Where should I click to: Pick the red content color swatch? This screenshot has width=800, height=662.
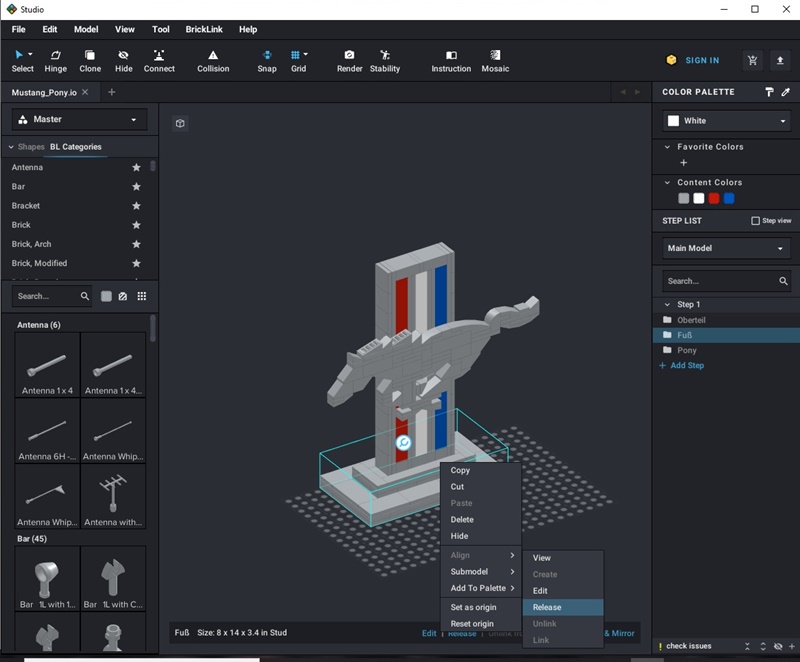(x=714, y=198)
